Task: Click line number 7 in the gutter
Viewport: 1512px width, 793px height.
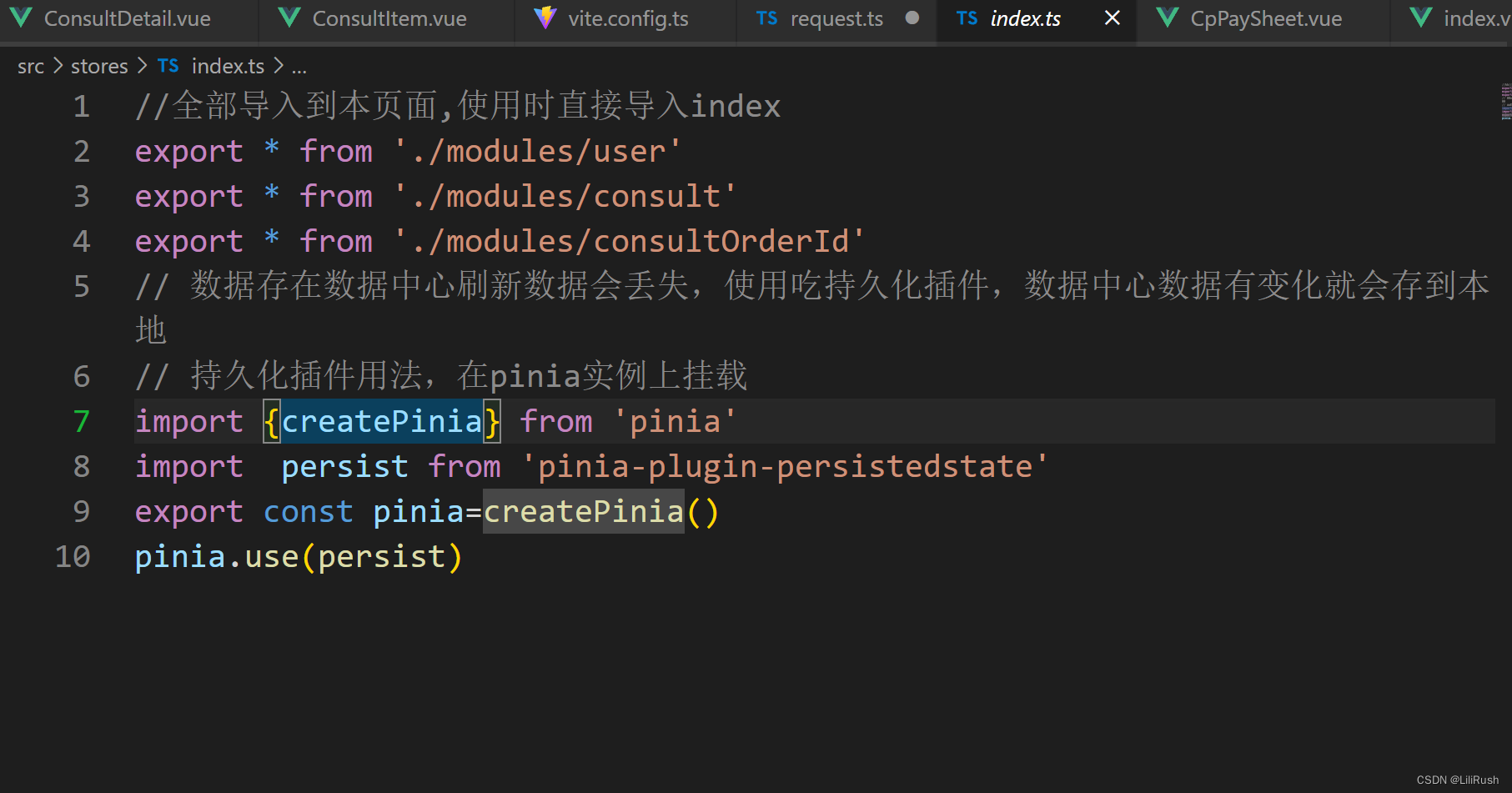Action: (80, 422)
